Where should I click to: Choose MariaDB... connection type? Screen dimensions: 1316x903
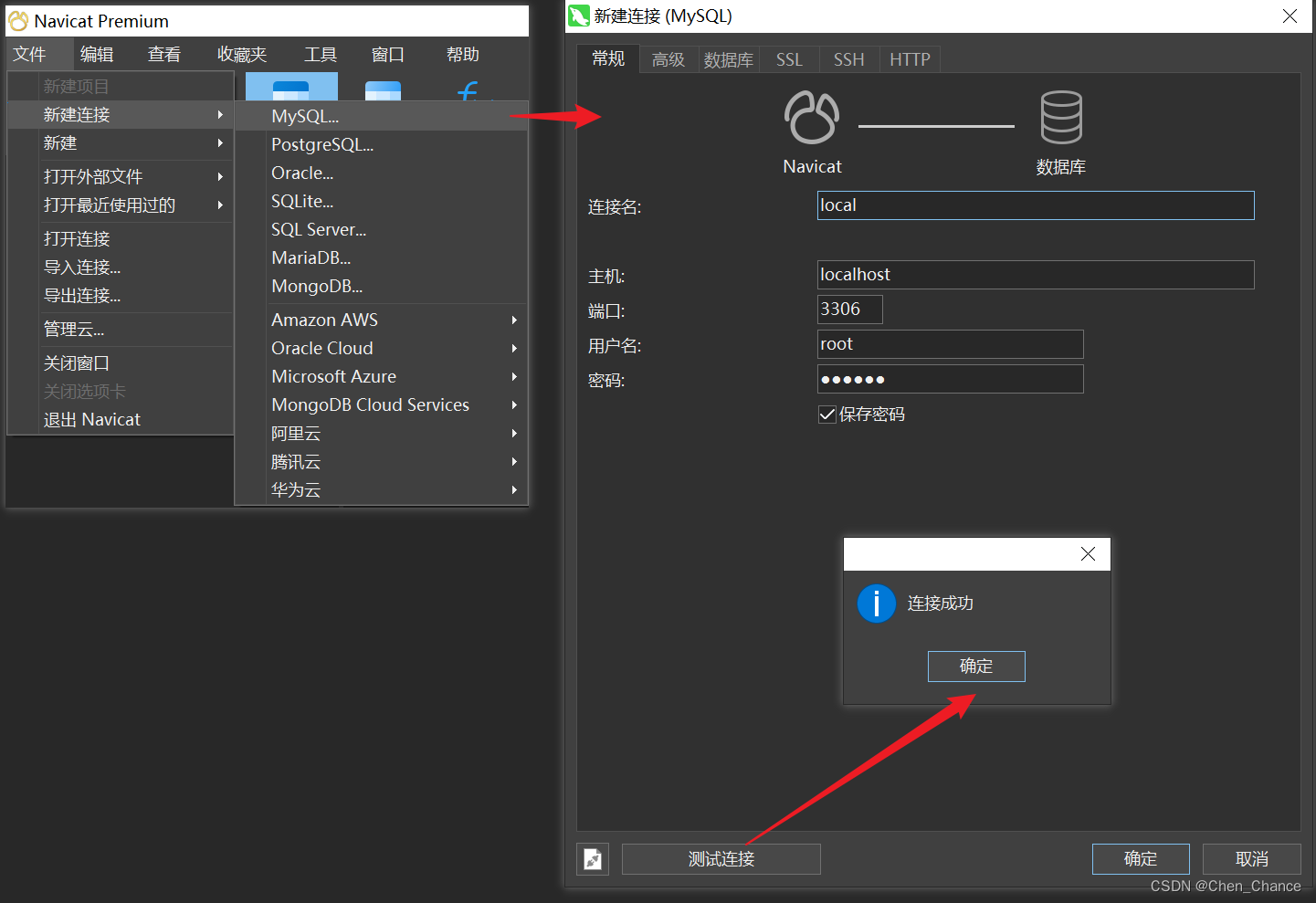(382, 257)
